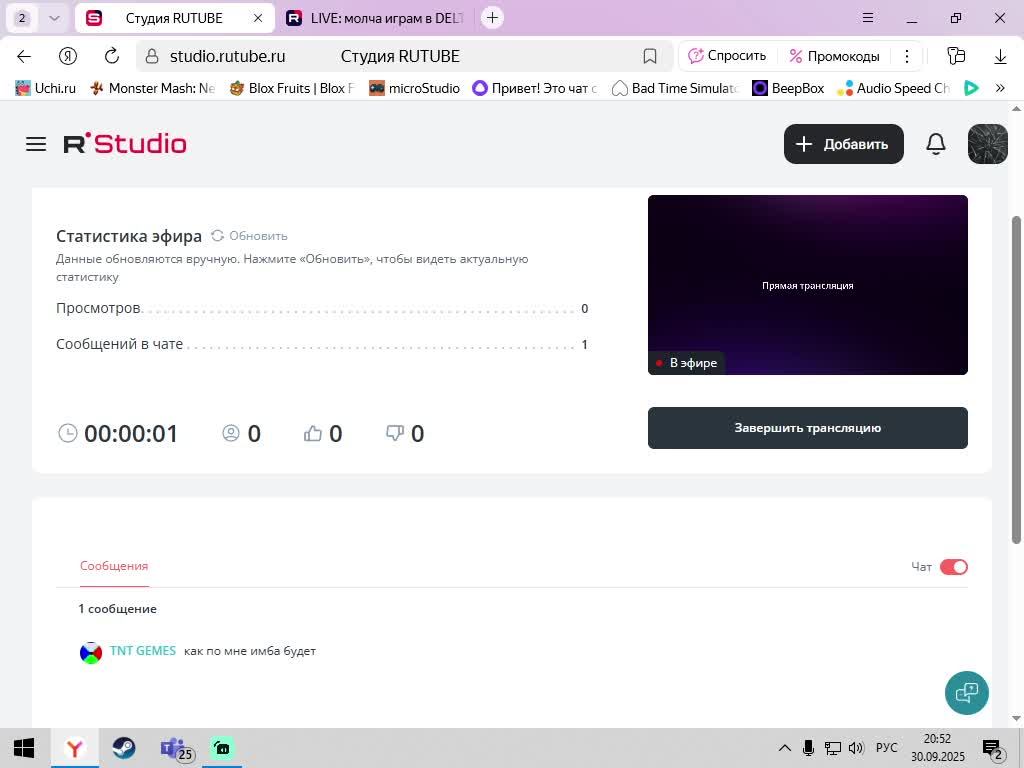This screenshot has height=768, width=1024.
Task: Open the Windows notification center
Action: pyautogui.click(x=994, y=748)
